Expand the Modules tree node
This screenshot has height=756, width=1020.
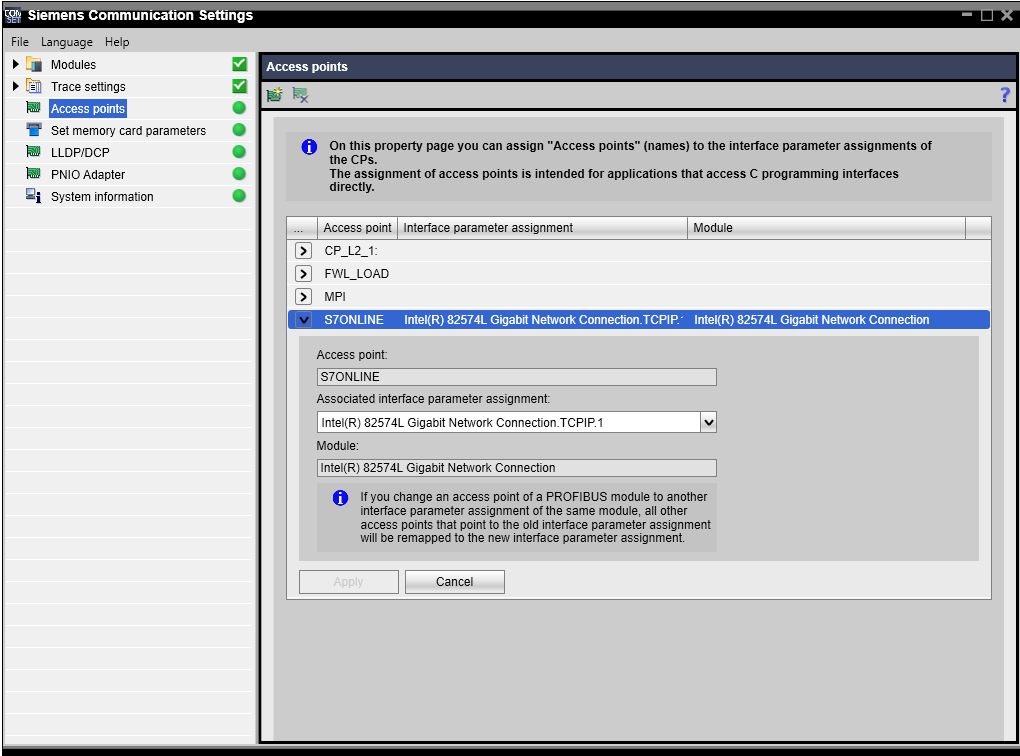[16, 64]
